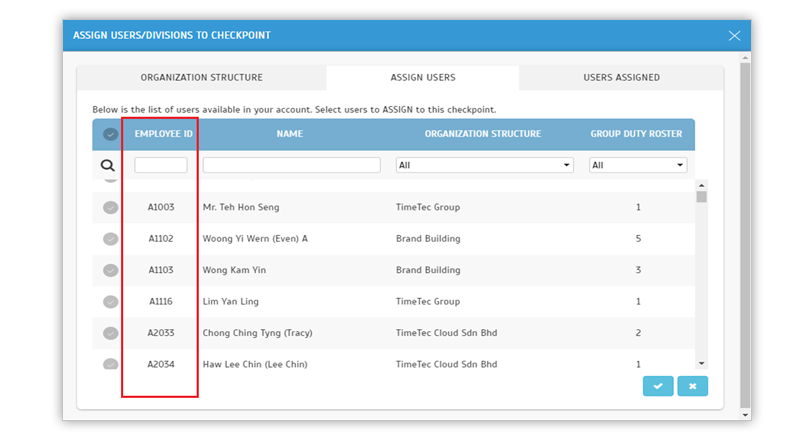
Task: Cancel using the X button at bottom
Action: 692,386
